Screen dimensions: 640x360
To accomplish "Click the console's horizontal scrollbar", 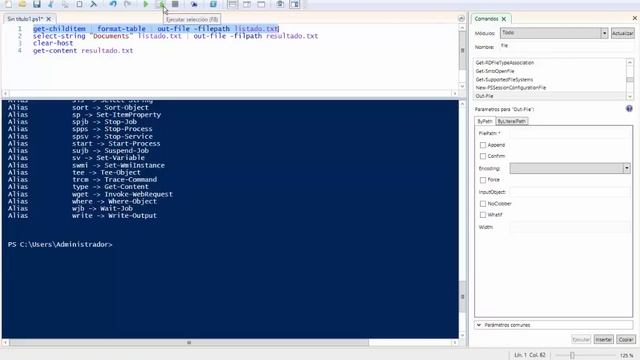I will (189, 342).
